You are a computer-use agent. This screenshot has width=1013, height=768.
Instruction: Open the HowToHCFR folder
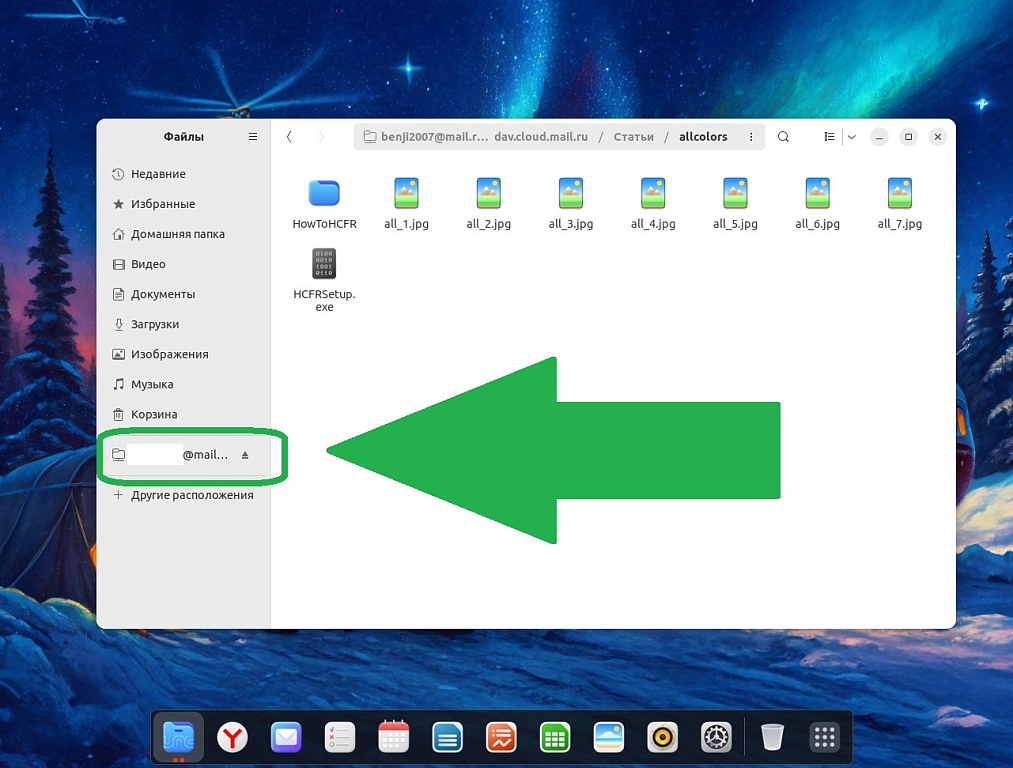click(324, 194)
